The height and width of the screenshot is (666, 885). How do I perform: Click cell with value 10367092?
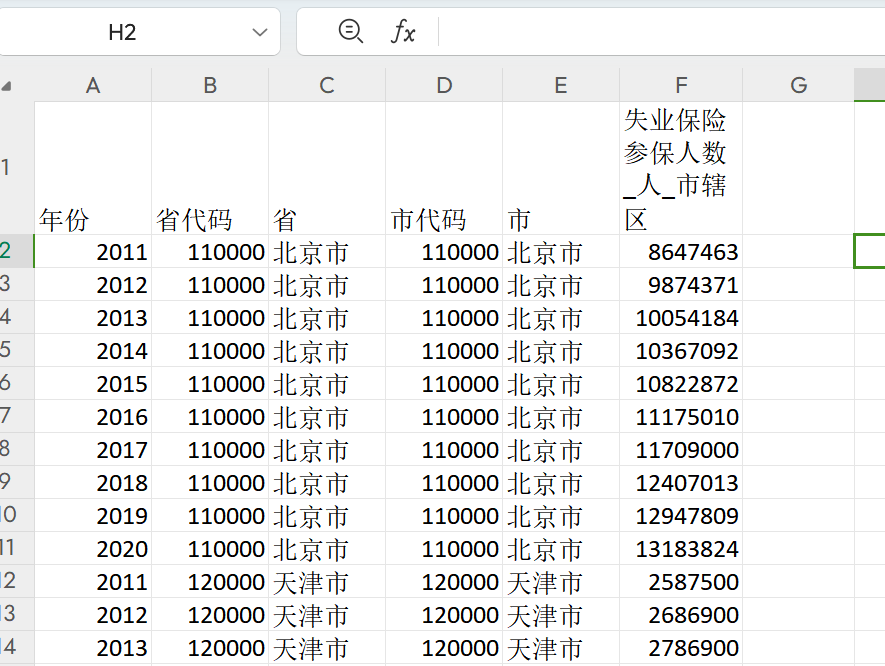[681, 350]
